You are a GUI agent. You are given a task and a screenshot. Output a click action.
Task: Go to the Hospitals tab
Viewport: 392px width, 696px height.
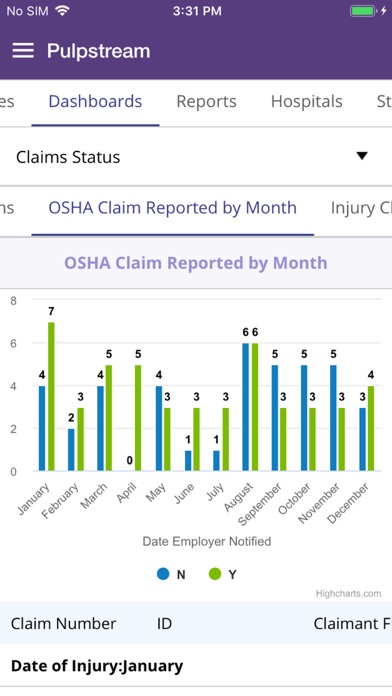coord(307,101)
